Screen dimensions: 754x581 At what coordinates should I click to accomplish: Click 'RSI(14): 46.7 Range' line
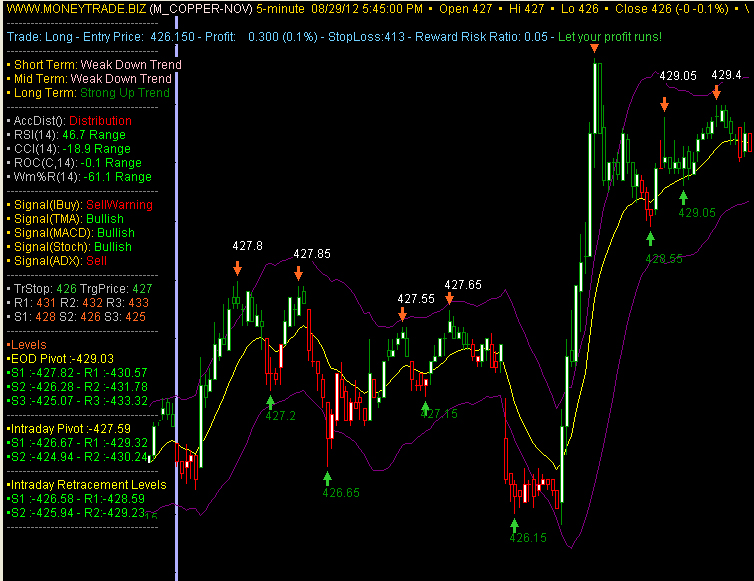tap(66, 134)
